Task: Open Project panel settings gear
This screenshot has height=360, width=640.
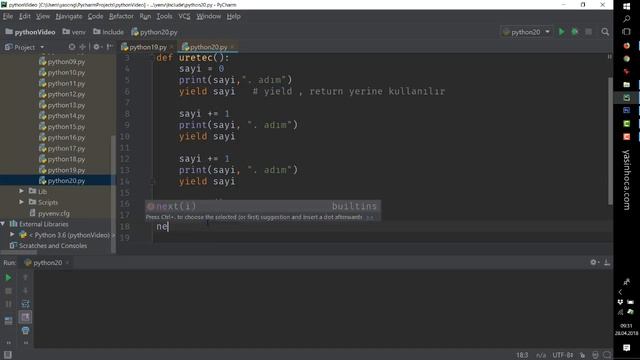Action: click(97, 47)
